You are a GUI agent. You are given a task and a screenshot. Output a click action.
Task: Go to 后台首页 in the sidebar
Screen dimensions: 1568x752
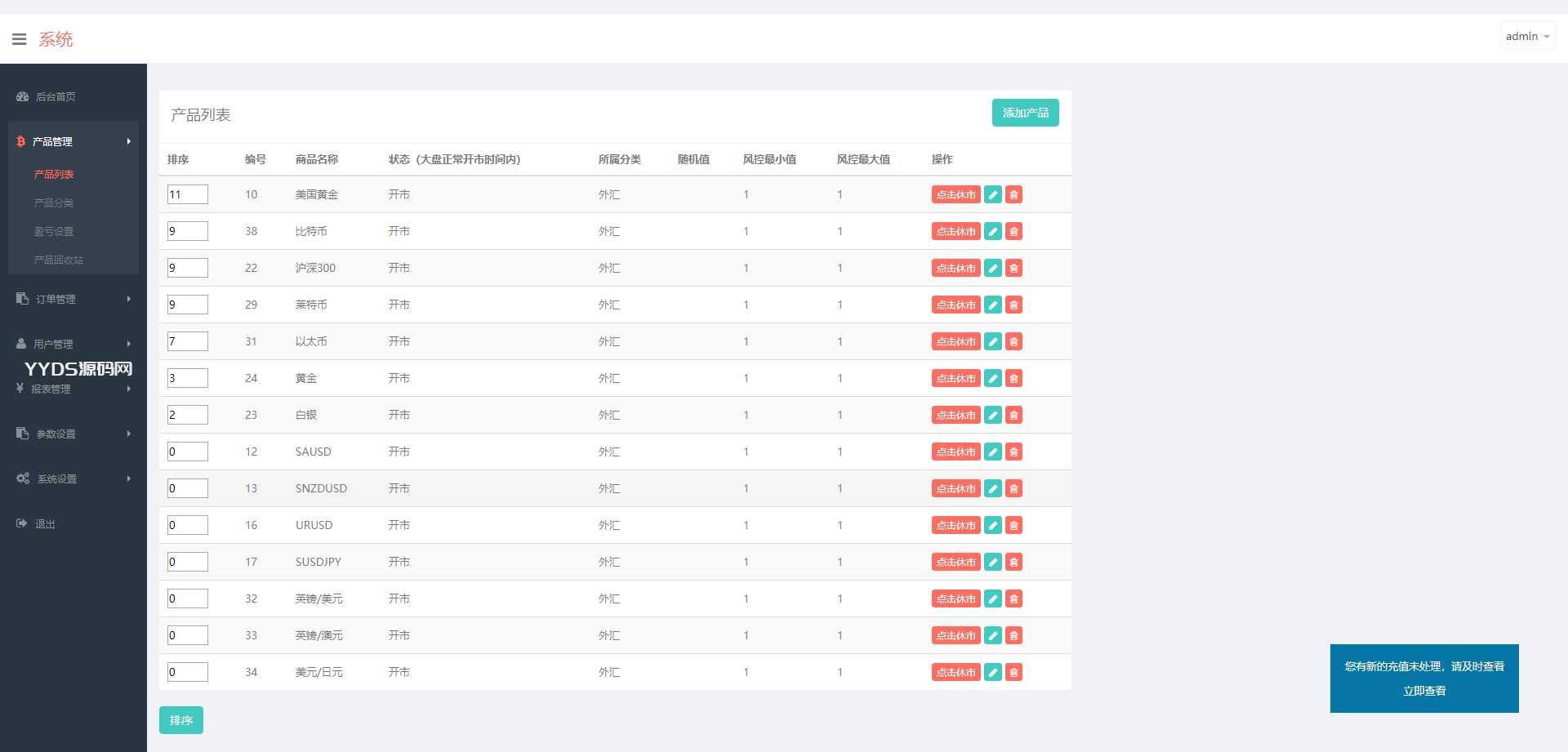(56, 96)
